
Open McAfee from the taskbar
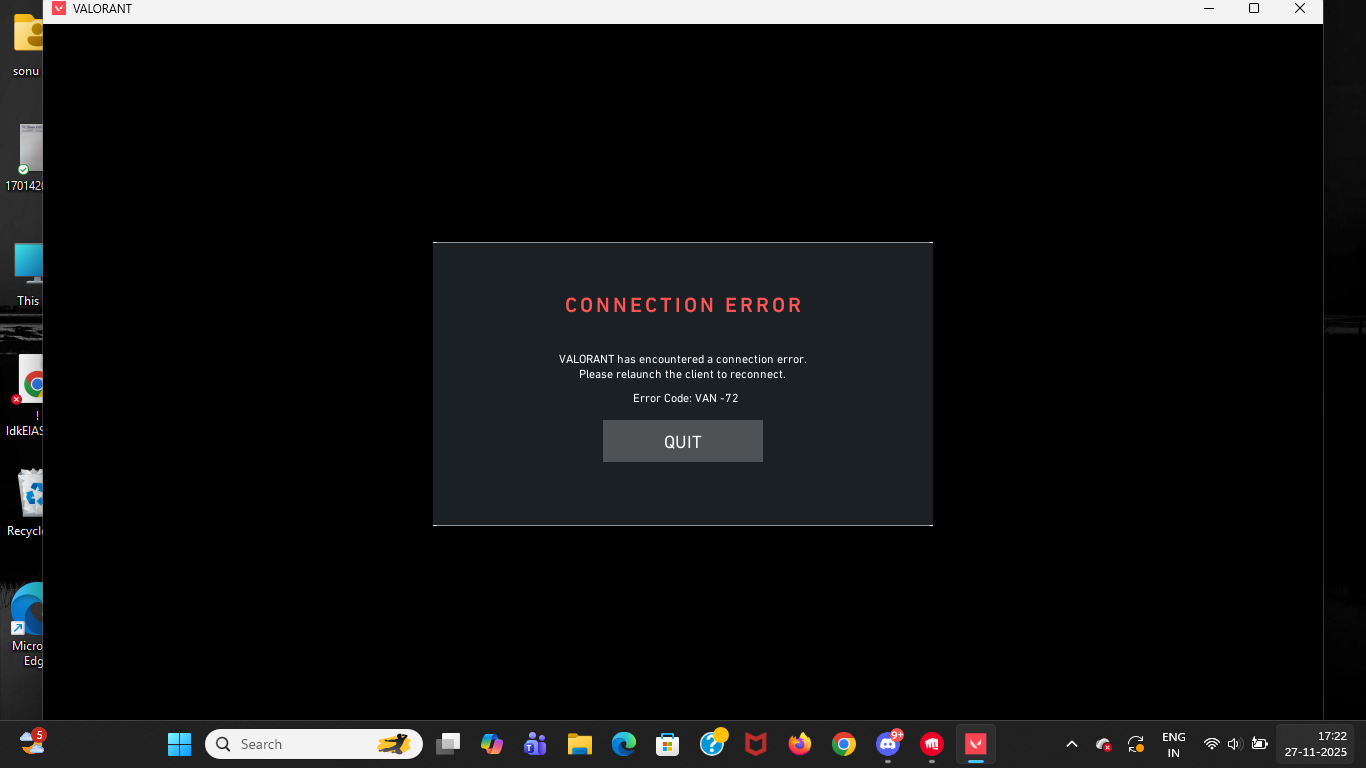[756, 744]
